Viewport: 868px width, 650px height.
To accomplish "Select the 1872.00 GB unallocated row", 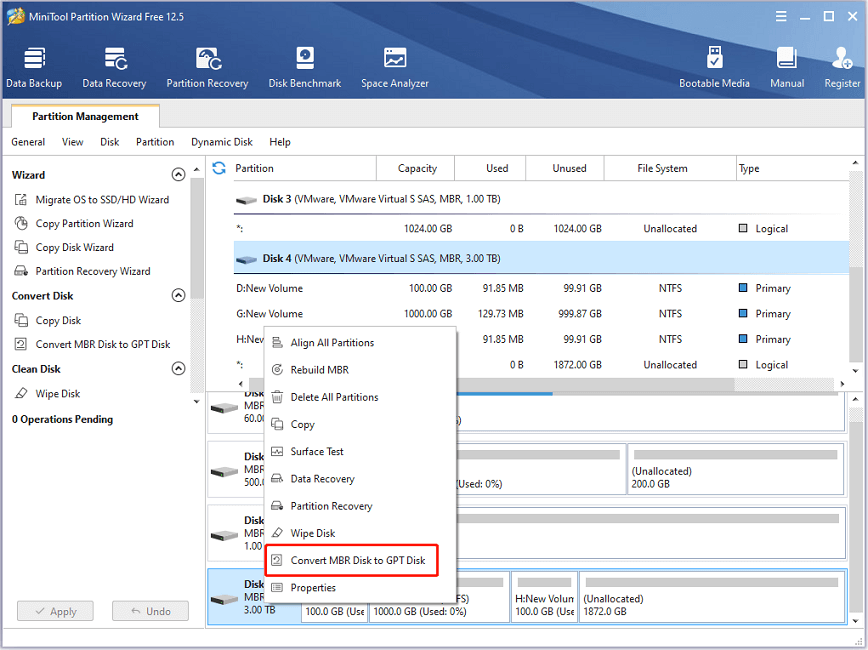I will pos(652,365).
